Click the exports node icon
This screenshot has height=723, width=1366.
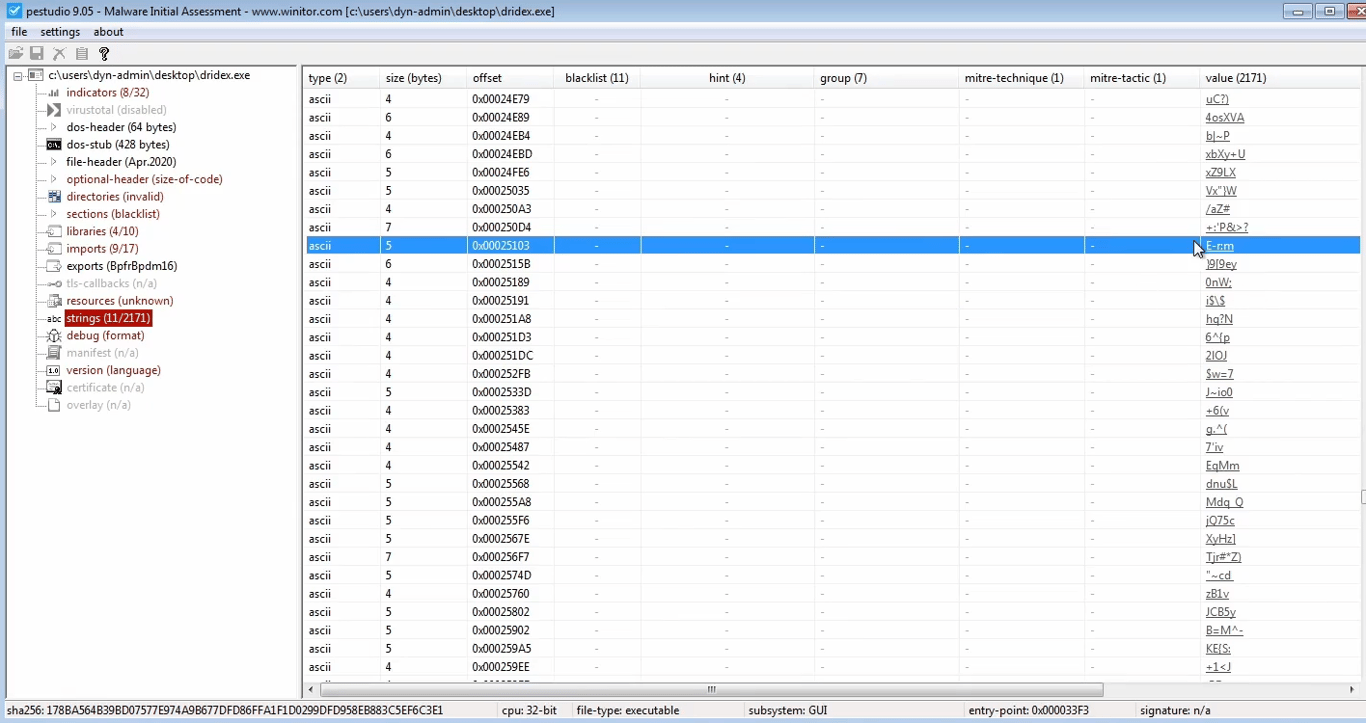54,266
